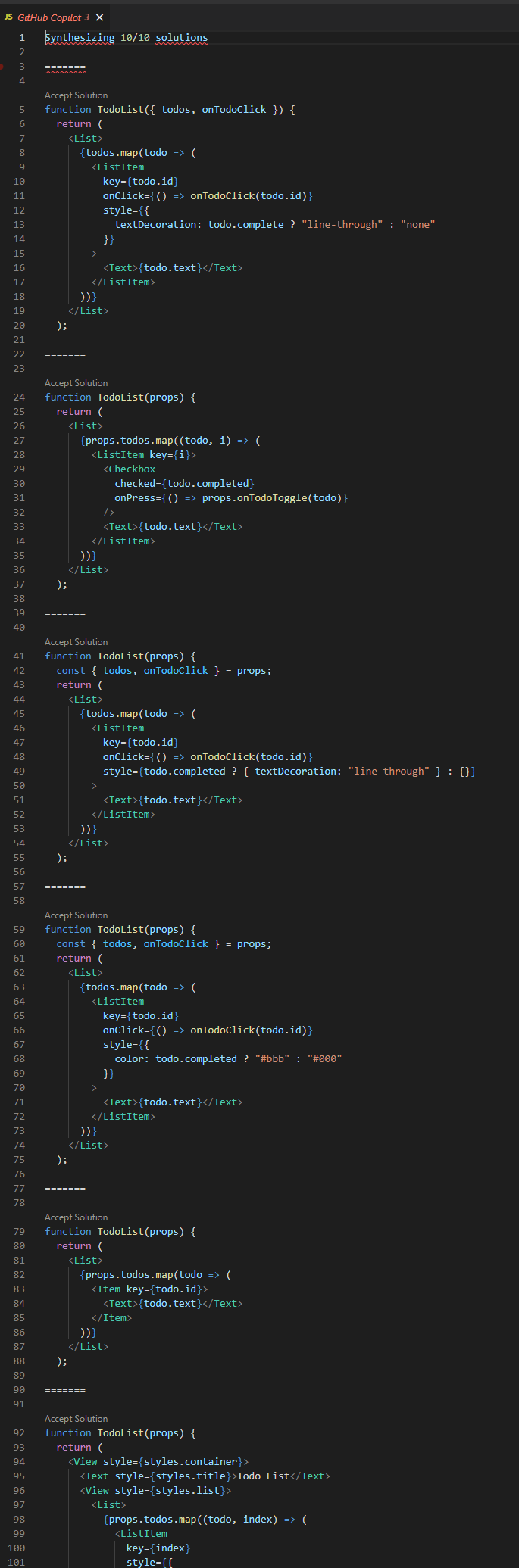Click the "#000" color string on line 68

tap(324, 1059)
